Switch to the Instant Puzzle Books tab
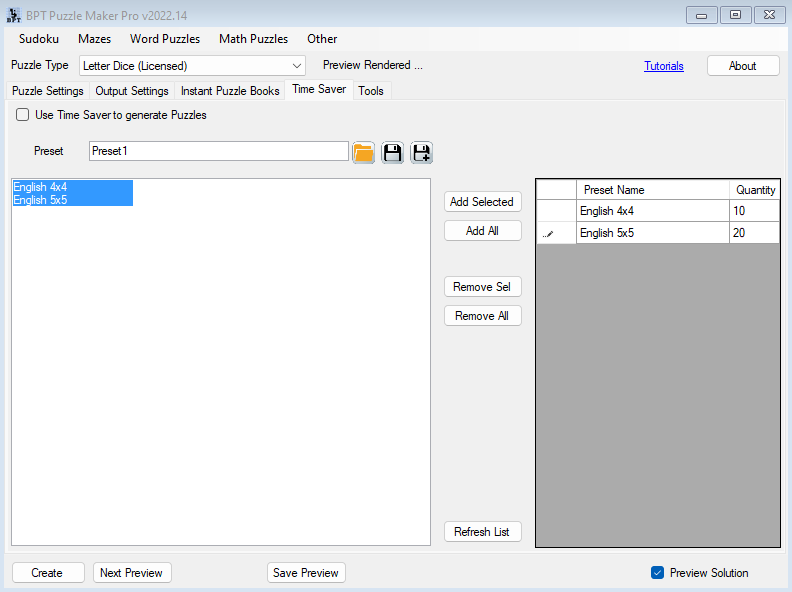 (230, 91)
